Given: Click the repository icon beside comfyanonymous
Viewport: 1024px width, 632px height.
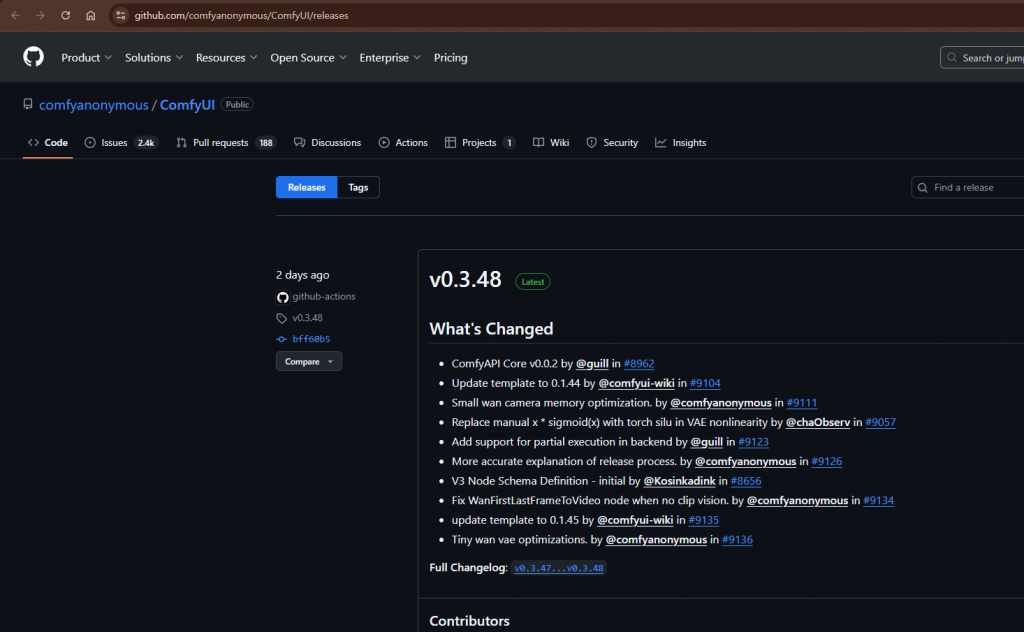Looking at the screenshot, I should [27, 104].
